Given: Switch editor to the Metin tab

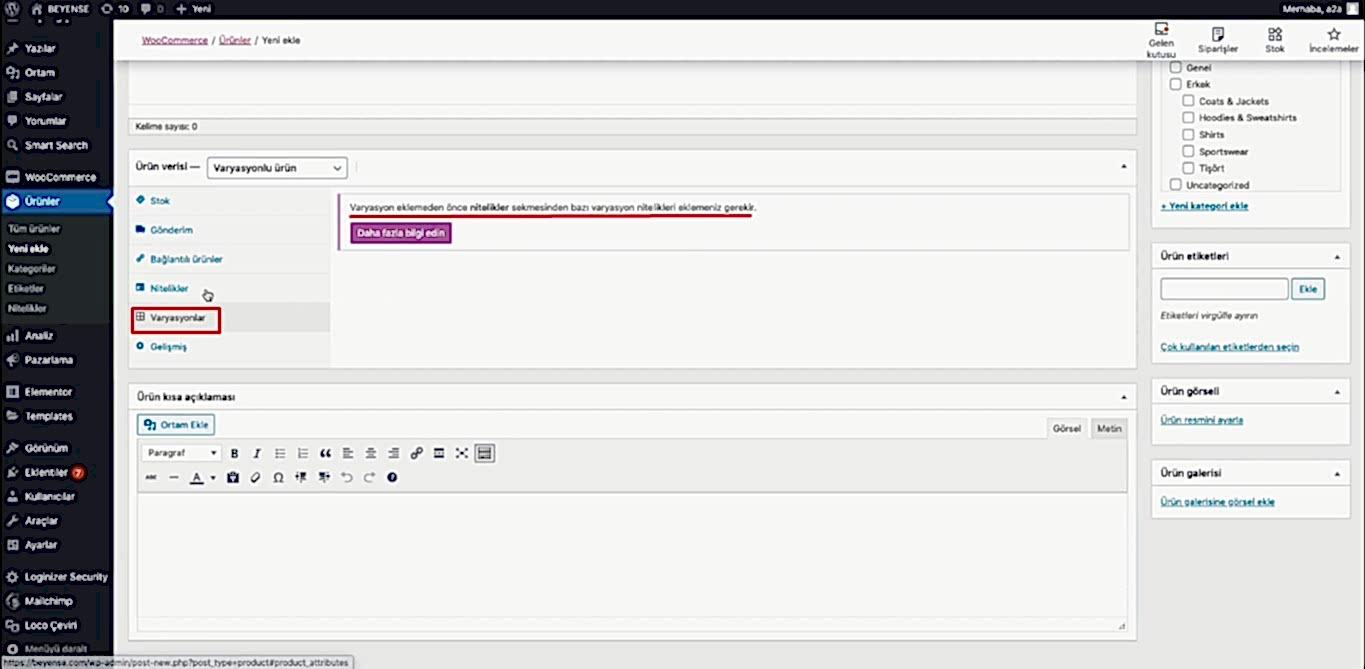Looking at the screenshot, I should [1109, 428].
